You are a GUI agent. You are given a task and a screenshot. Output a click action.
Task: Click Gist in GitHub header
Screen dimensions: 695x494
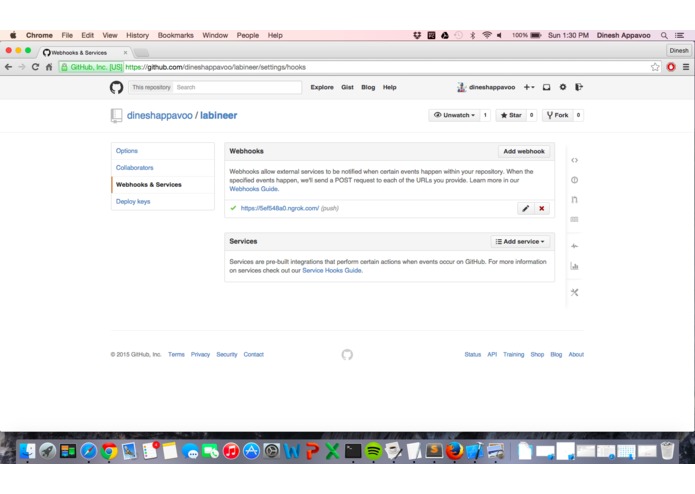click(x=347, y=87)
